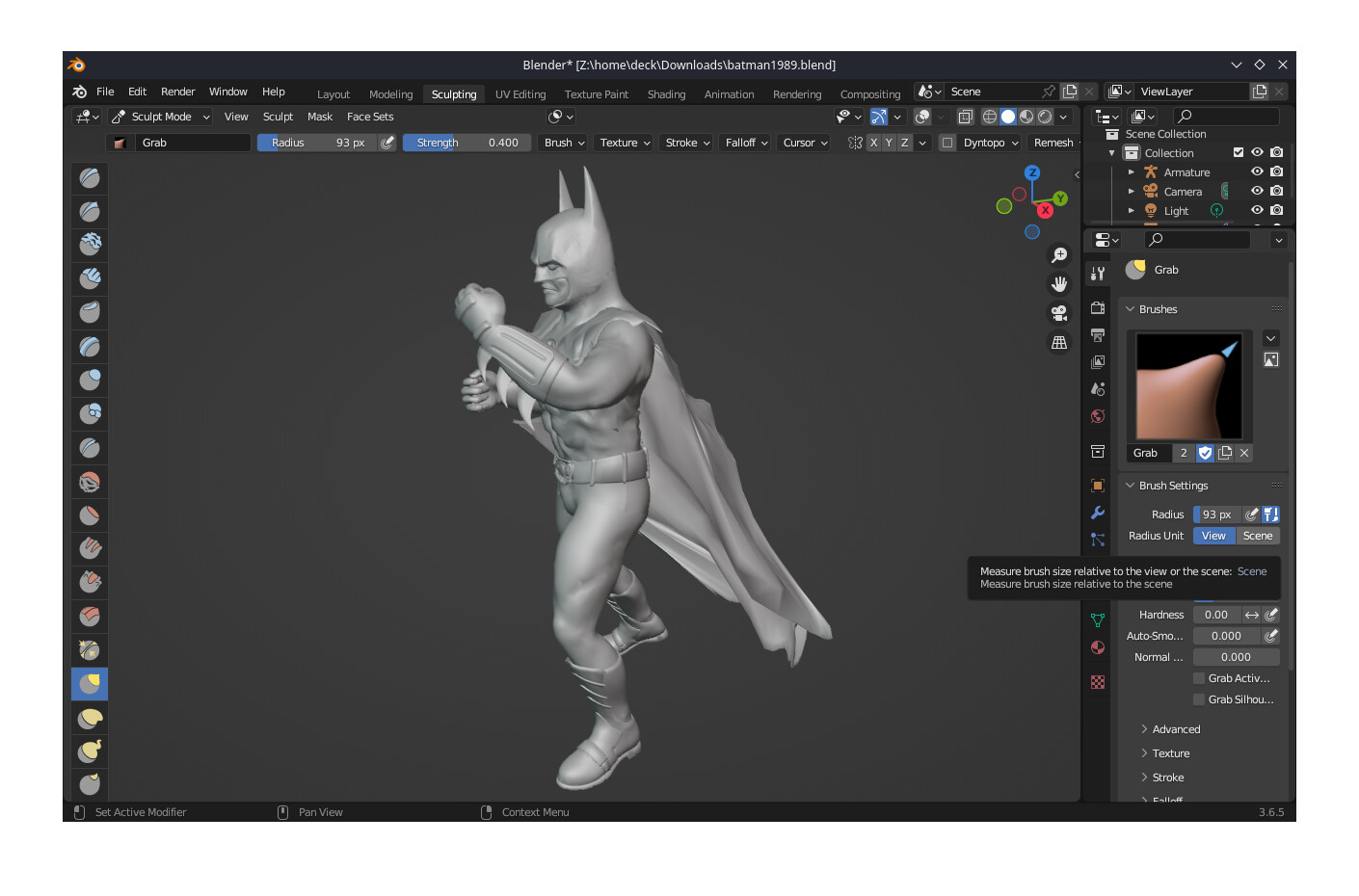The width and height of the screenshot is (1359, 896).
Task: Collapse the Brushes panel
Action: [x=1157, y=309]
